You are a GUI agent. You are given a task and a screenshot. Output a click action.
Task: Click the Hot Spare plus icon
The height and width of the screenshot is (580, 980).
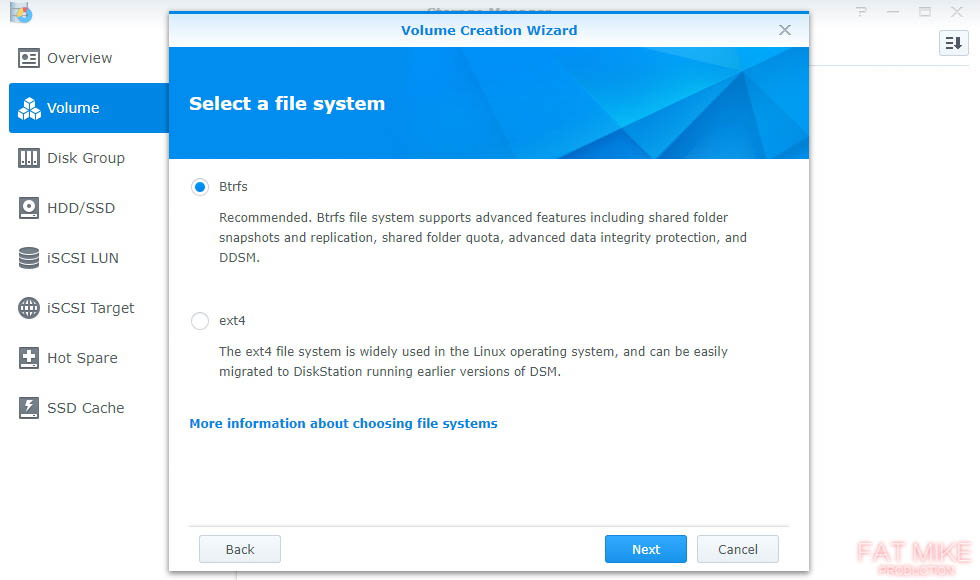(x=29, y=358)
